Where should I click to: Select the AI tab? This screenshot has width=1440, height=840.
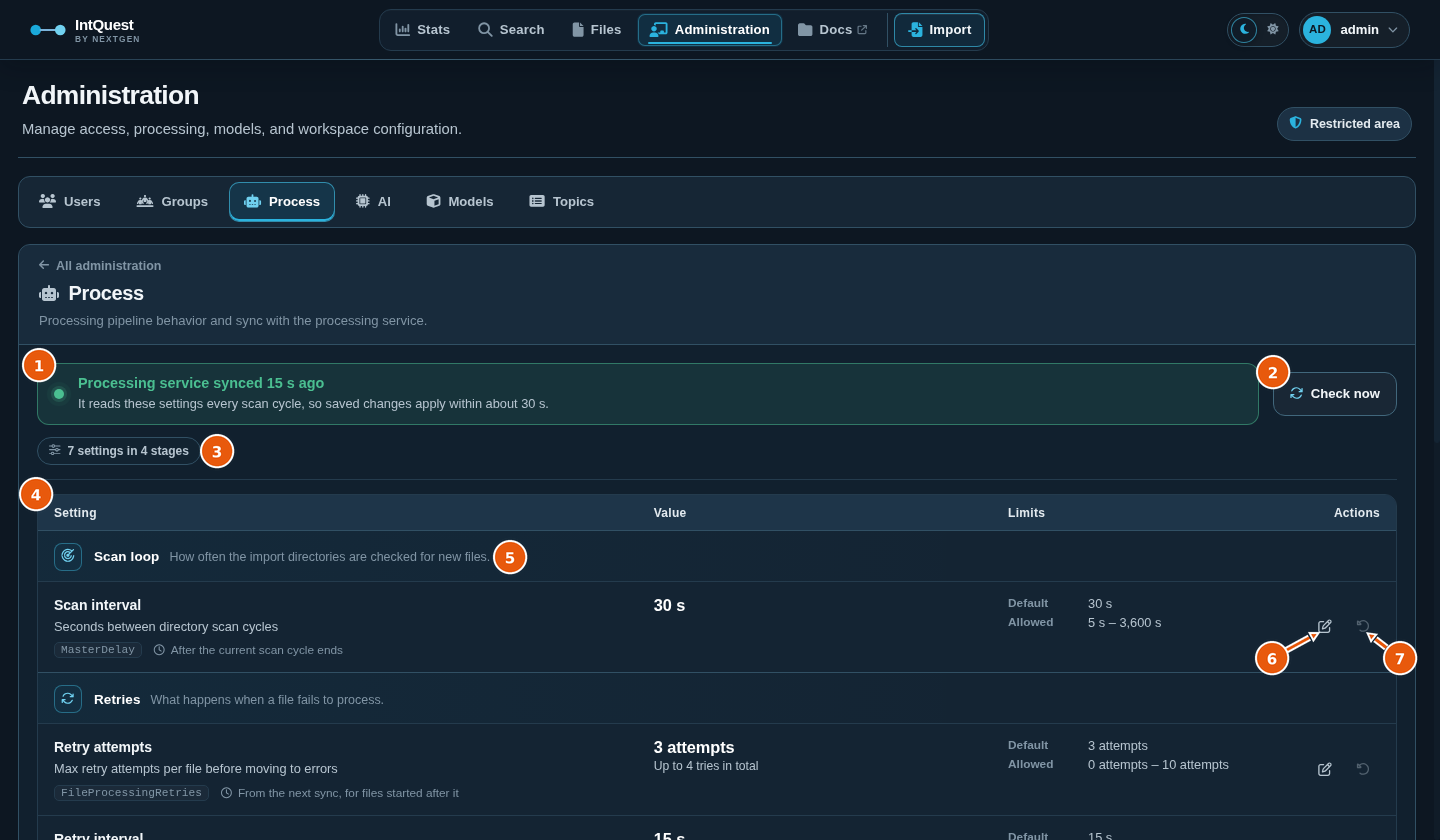(x=373, y=202)
